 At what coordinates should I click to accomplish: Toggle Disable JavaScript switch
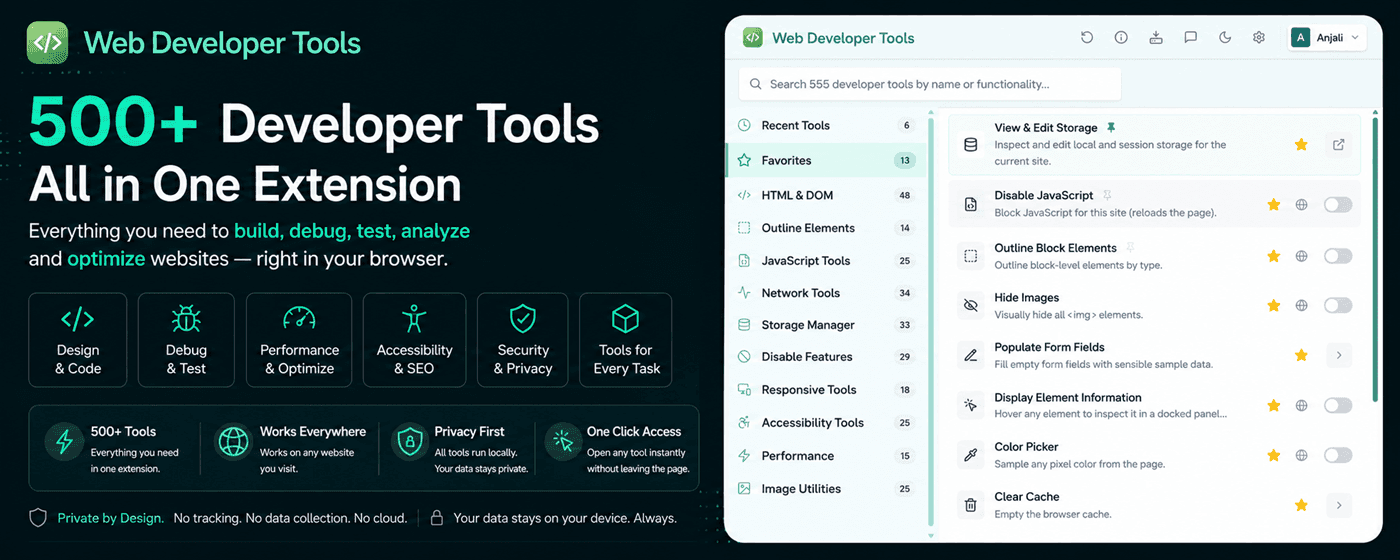click(x=1338, y=205)
